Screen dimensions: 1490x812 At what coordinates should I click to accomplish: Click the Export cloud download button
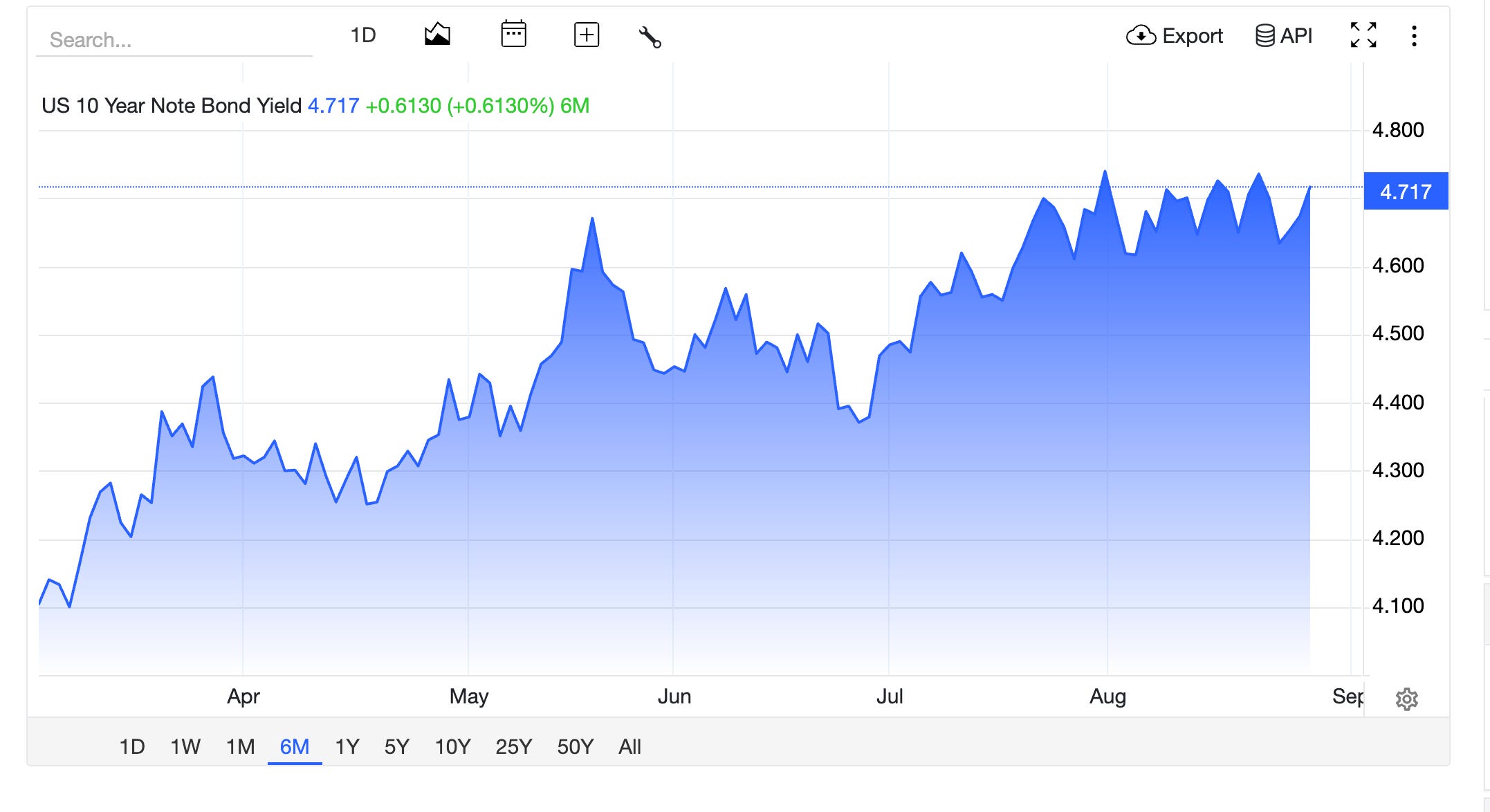1175,35
